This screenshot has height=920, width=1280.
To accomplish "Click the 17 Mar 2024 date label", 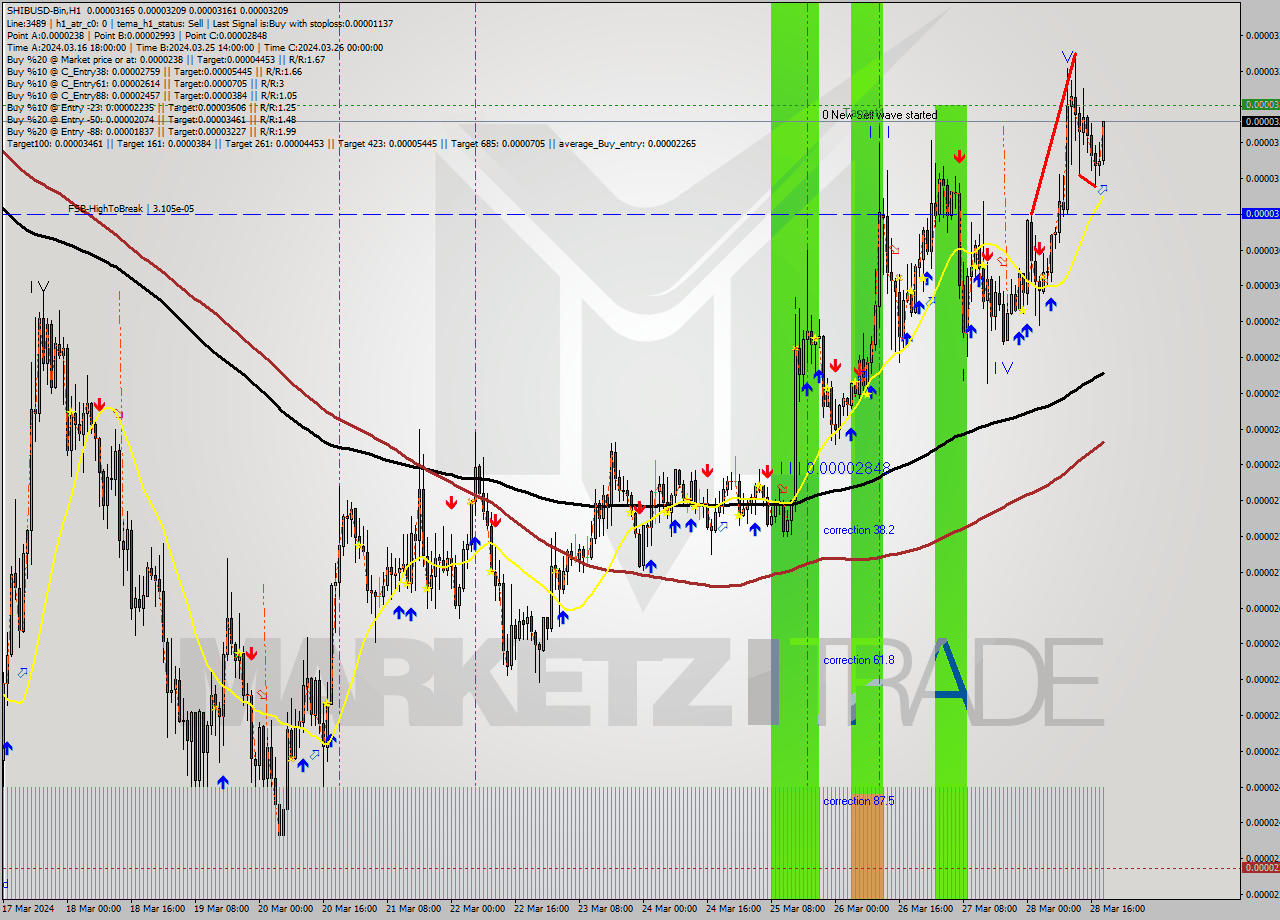I will point(27,909).
